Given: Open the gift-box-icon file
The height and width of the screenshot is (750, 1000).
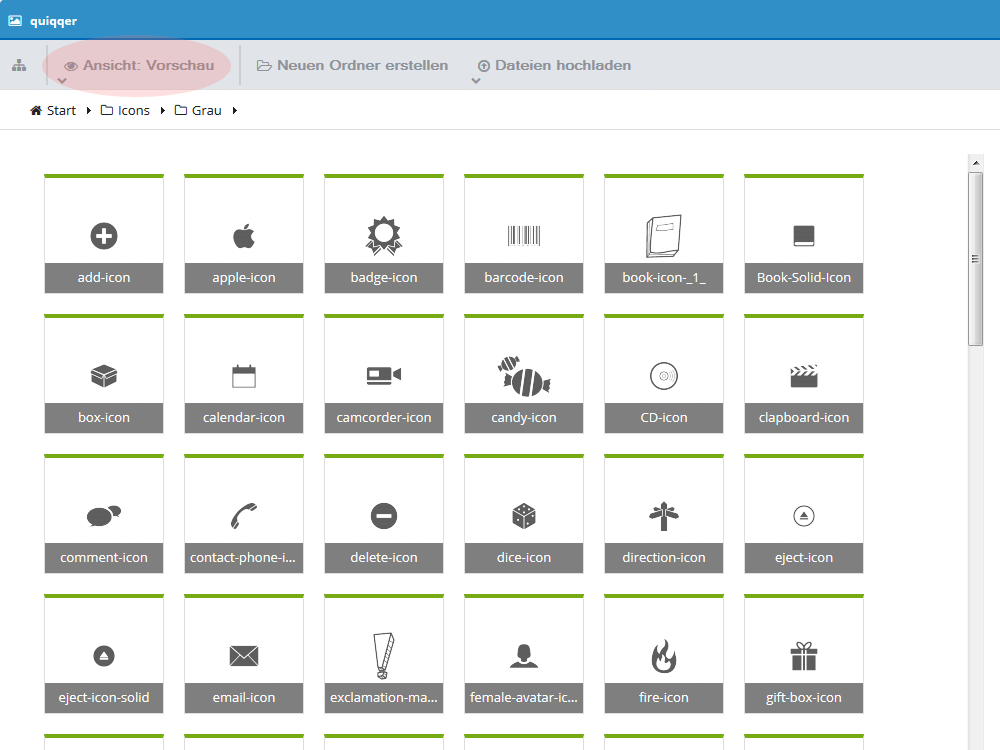Looking at the screenshot, I should point(804,654).
